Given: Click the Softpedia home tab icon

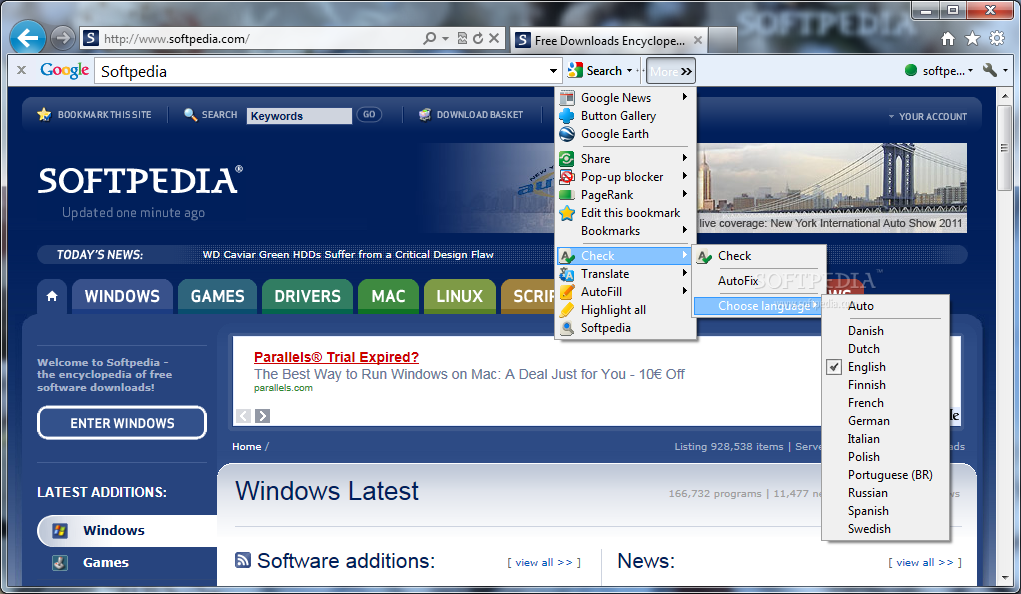Looking at the screenshot, I should [x=52, y=296].
